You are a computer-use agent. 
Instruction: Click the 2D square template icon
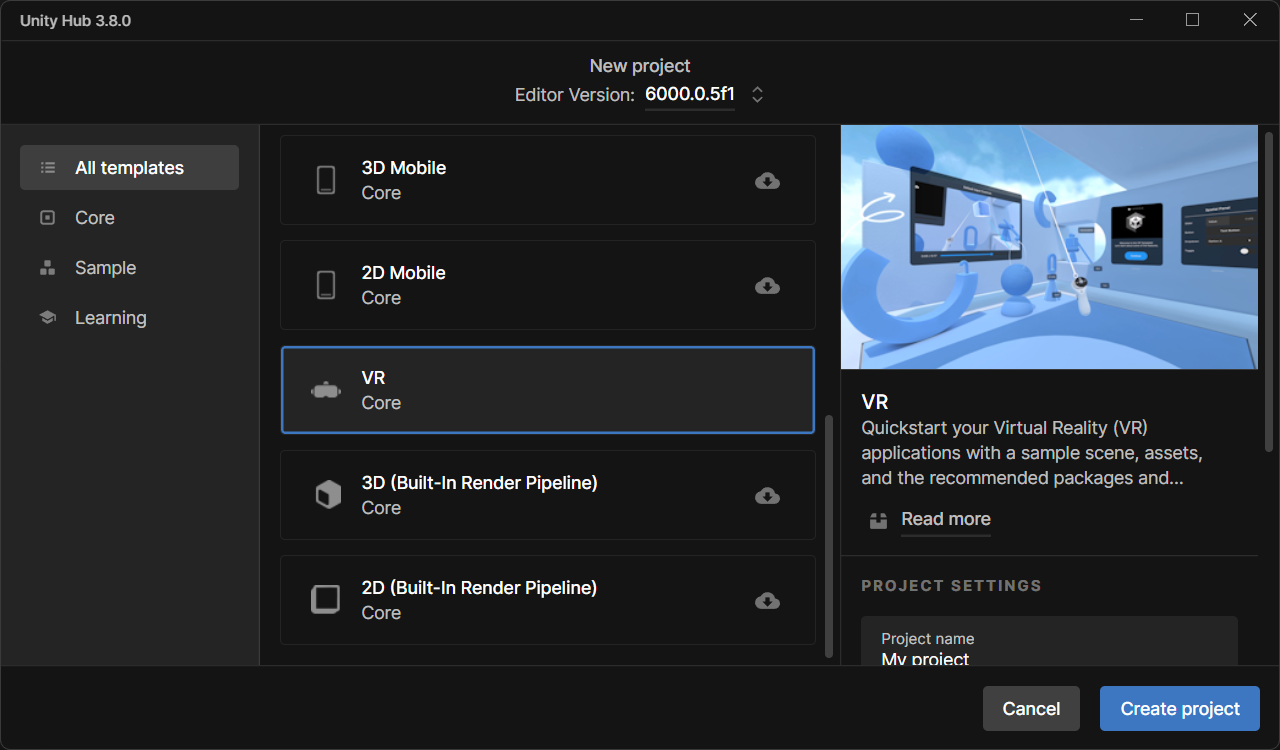tap(325, 600)
